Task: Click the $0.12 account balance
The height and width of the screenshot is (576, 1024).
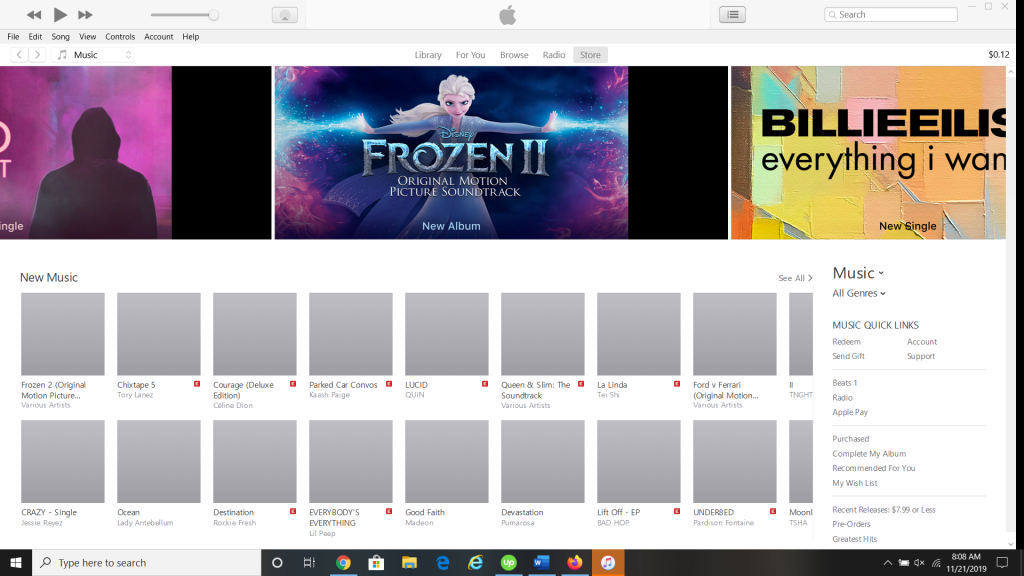Action: [999, 55]
